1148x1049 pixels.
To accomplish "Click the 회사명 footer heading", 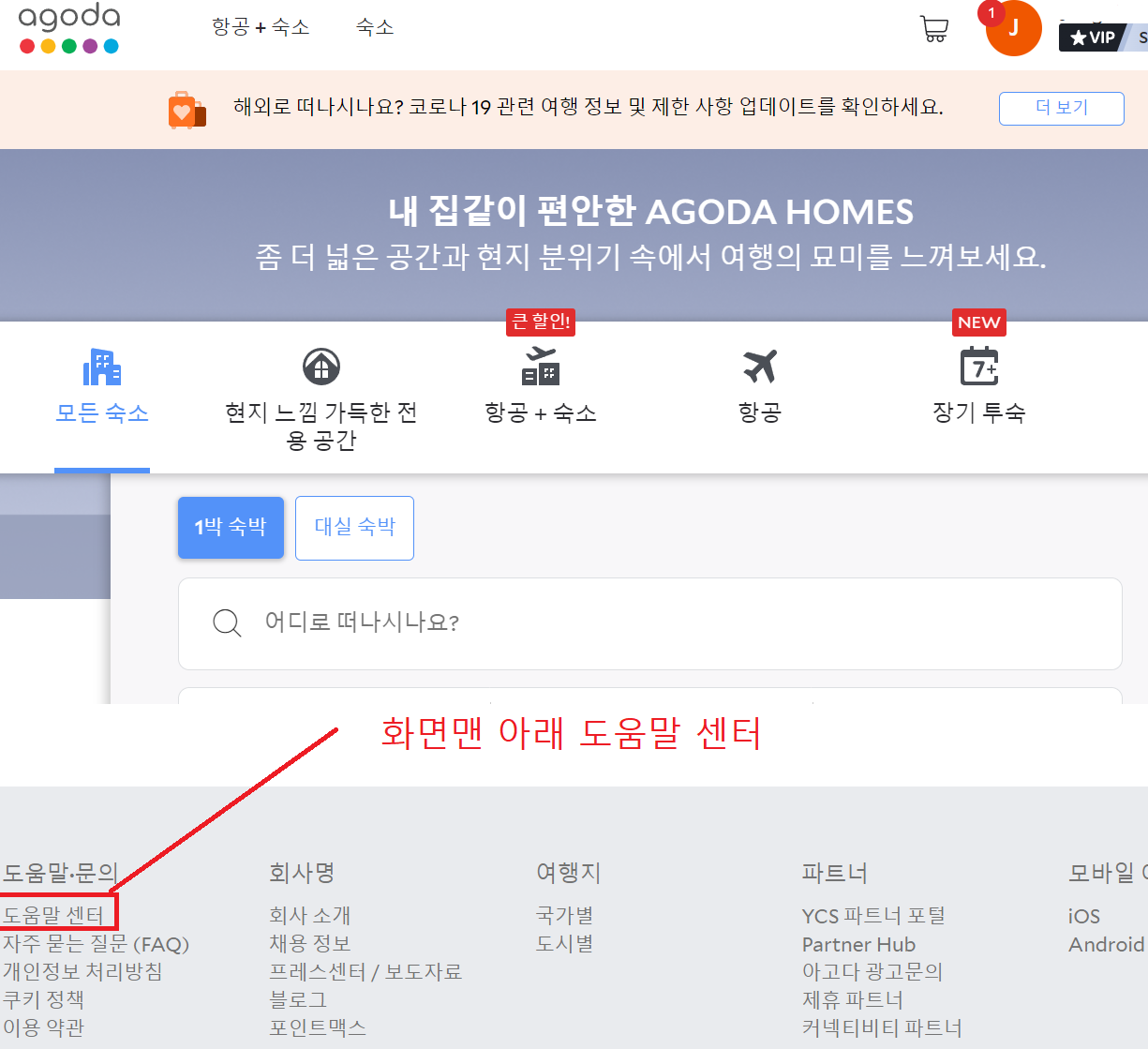I will pos(302,873).
